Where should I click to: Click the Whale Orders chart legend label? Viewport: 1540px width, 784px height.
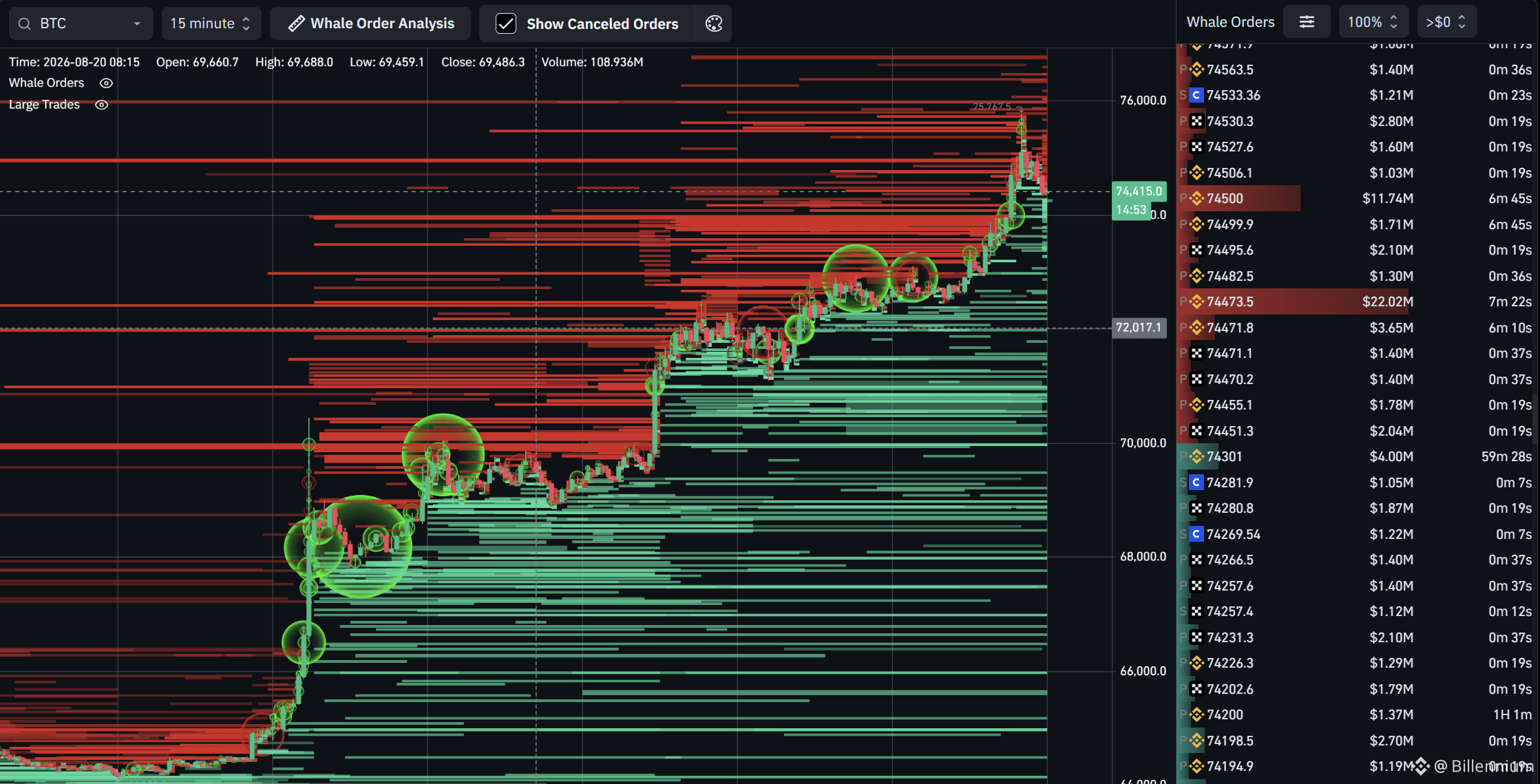click(x=46, y=83)
